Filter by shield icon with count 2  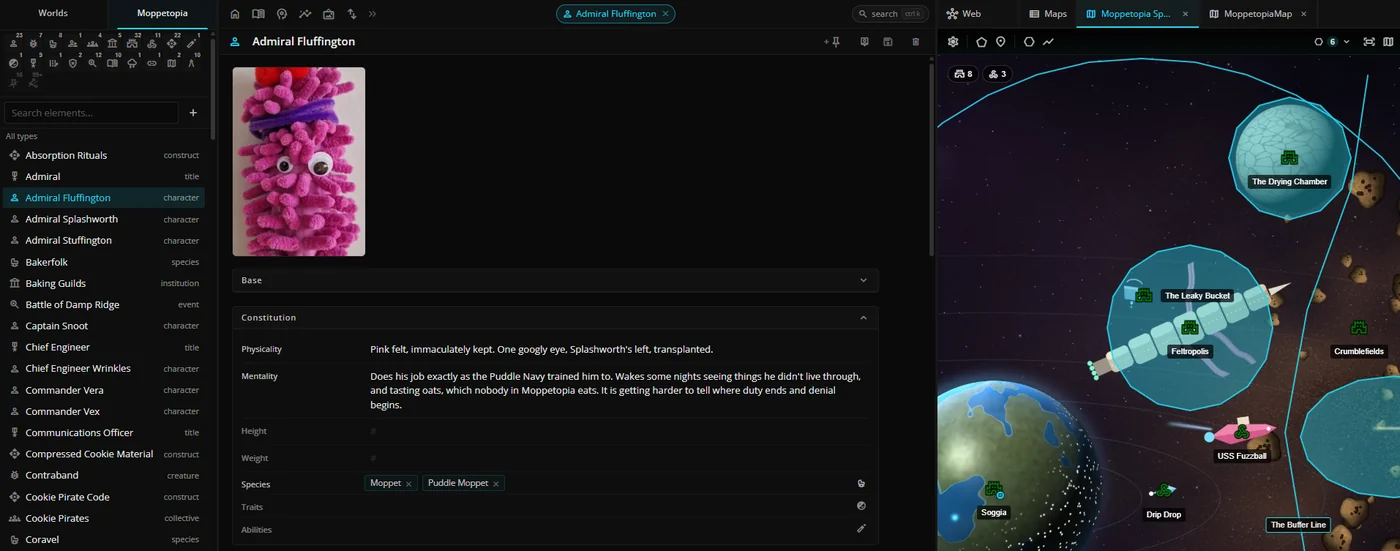coord(73,63)
